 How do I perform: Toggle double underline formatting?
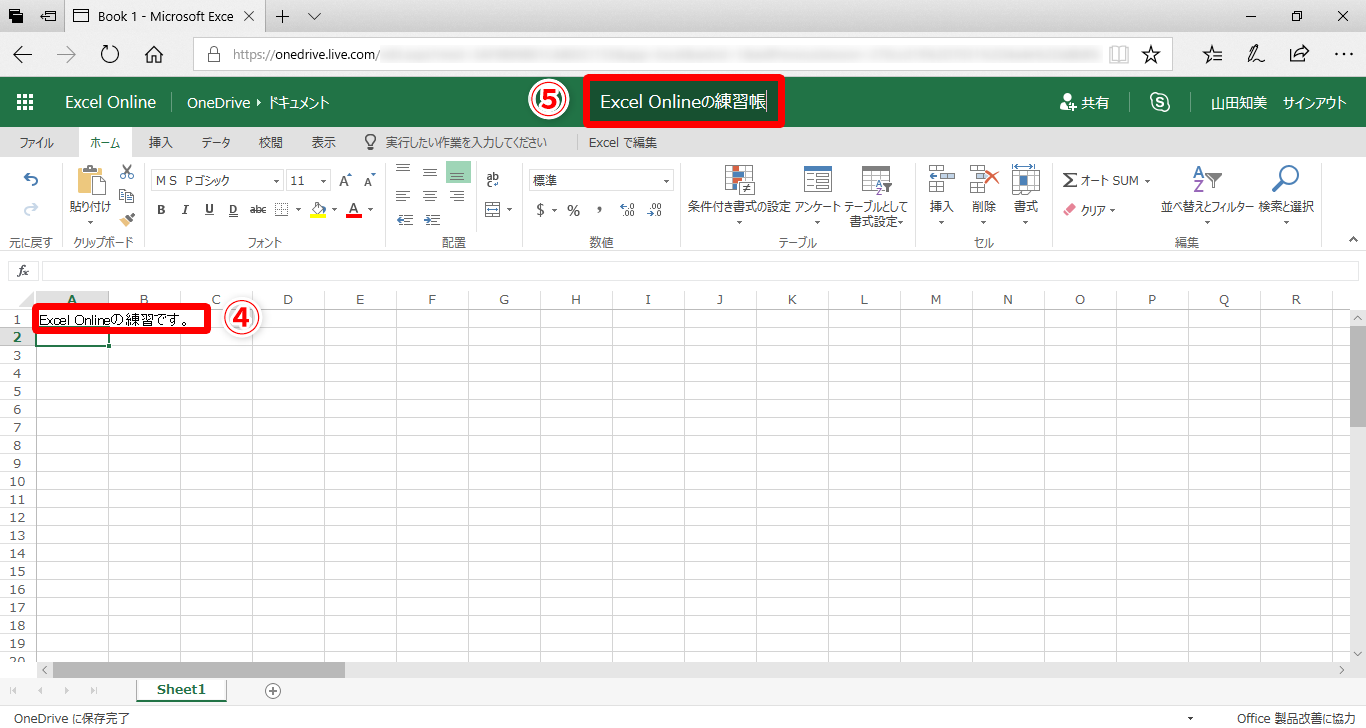pyautogui.click(x=233, y=210)
